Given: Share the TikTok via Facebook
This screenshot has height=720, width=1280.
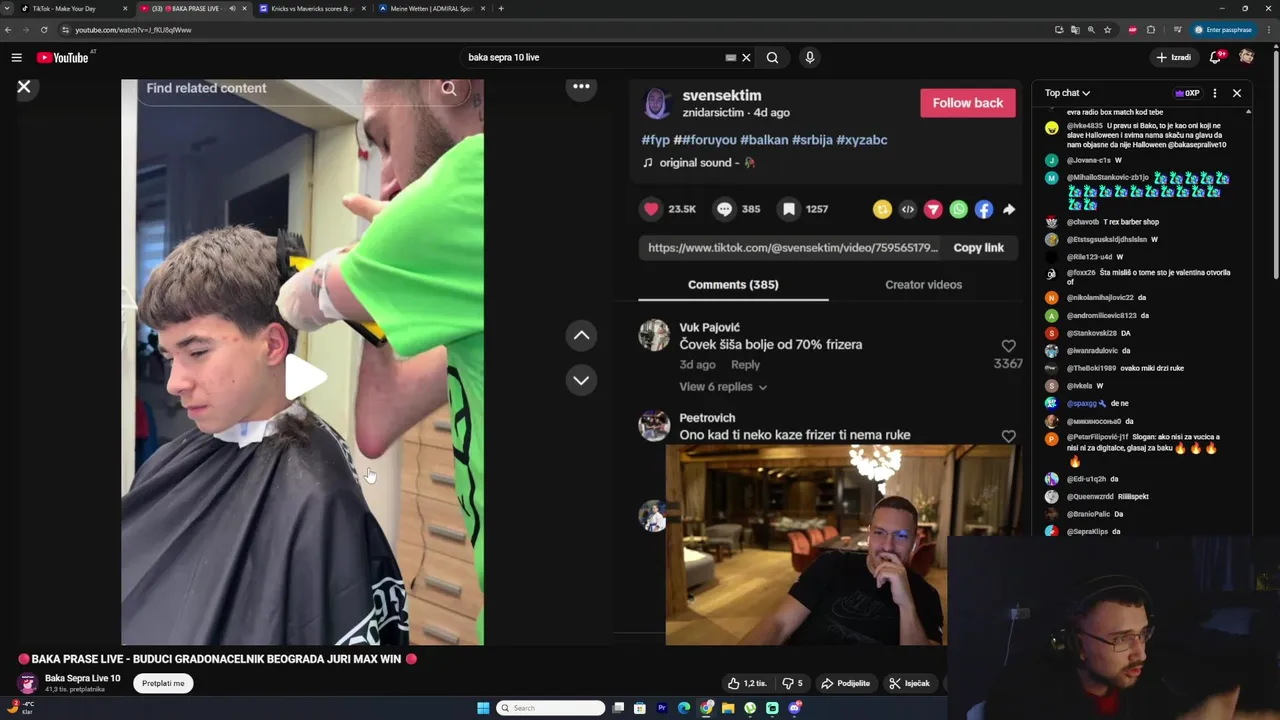Looking at the screenshot, I should [984, 209].
